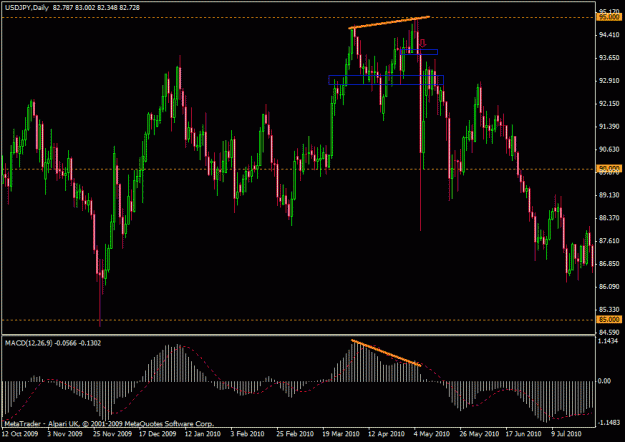Click the 12 Oct 2009 date label
The image size is (625, 442).
[x=20, y=434]
